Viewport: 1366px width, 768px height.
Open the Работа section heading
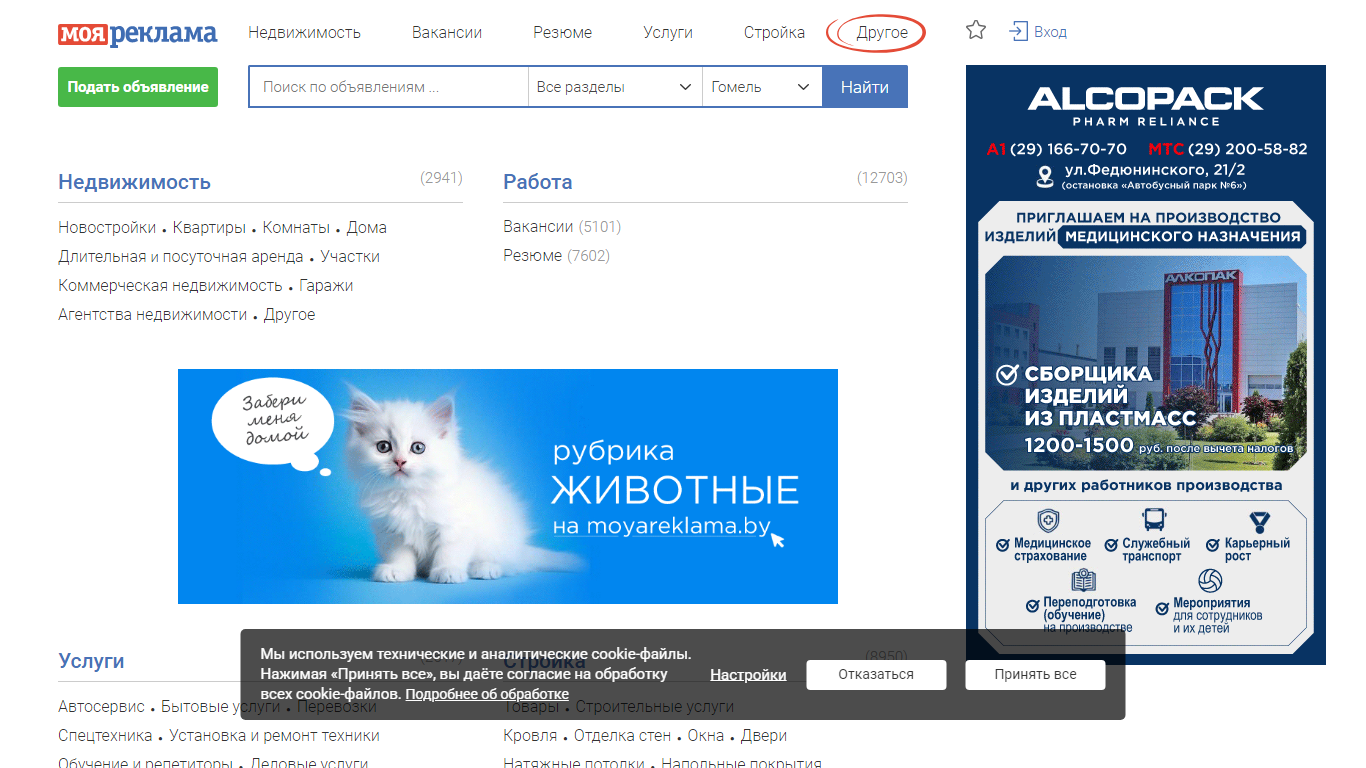(538, 182)
